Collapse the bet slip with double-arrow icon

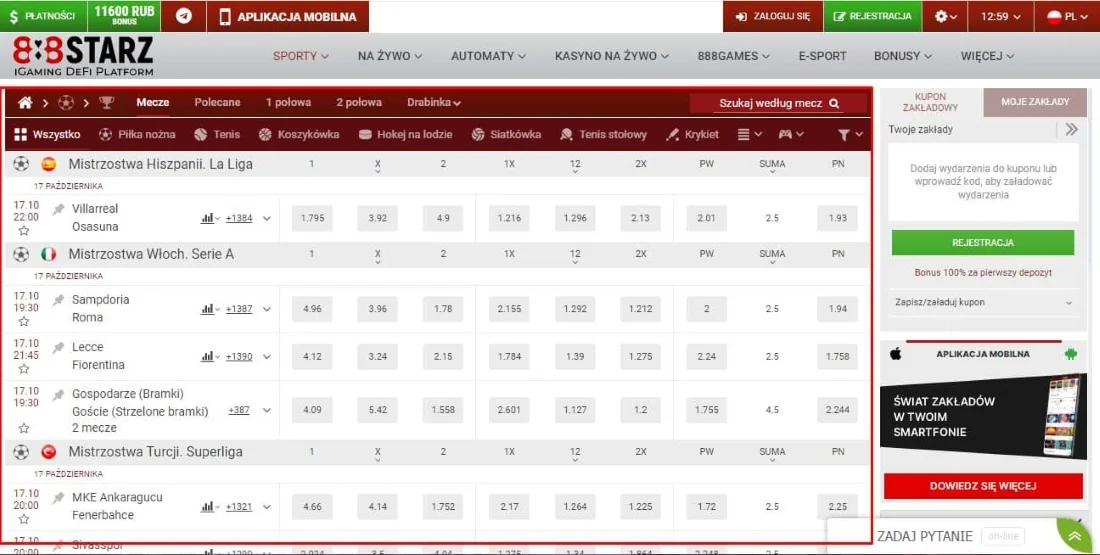point(1071,129)
